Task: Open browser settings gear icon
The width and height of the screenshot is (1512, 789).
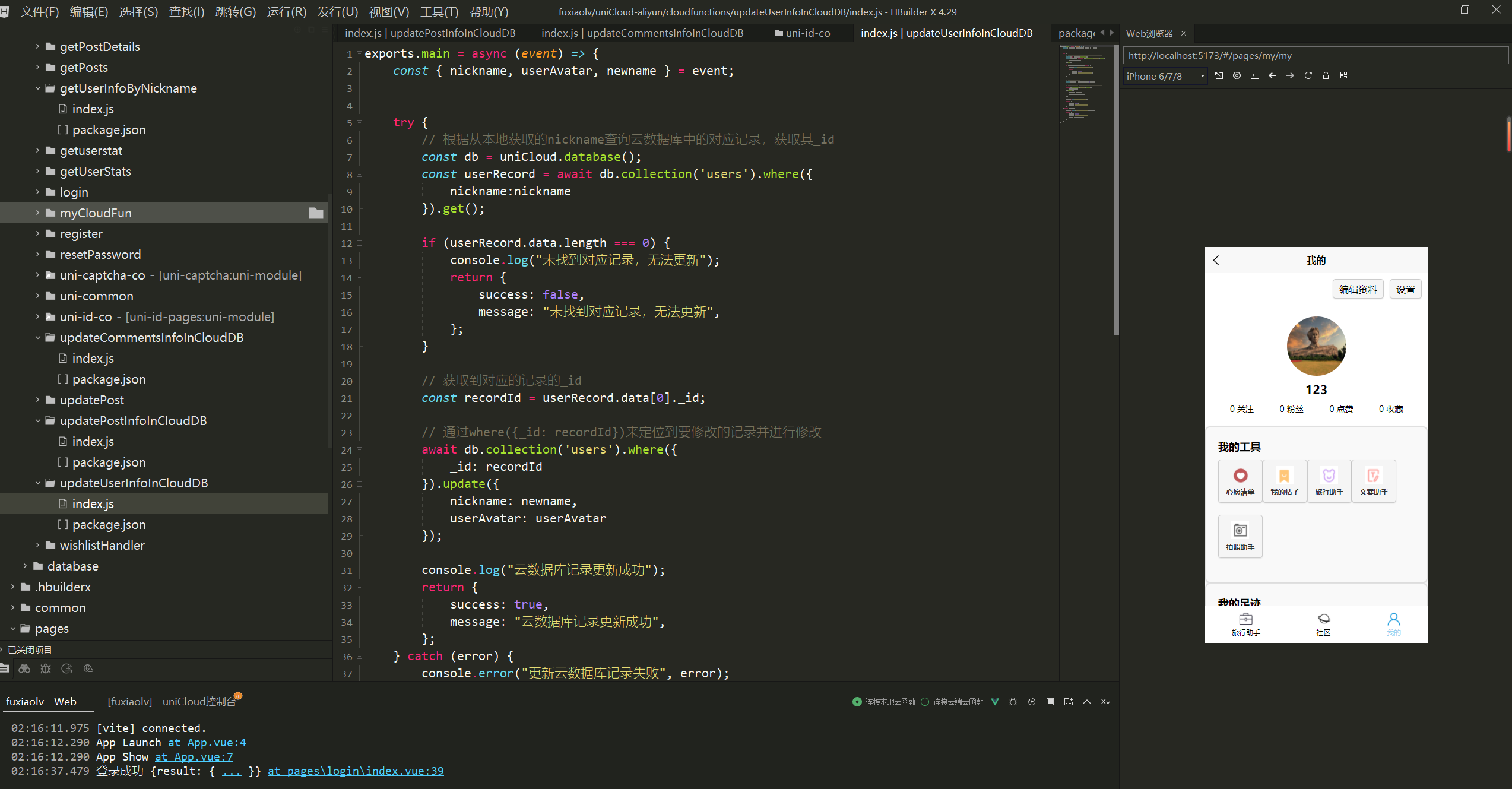Action: (x=1237, y=75)
